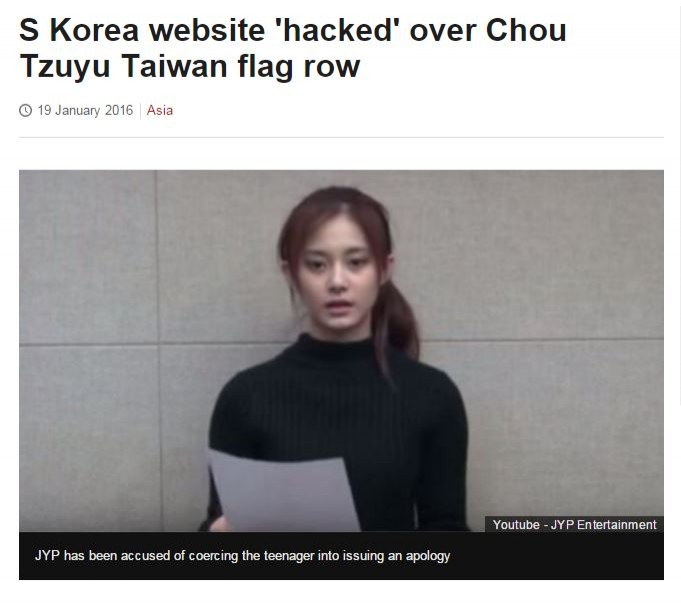Click 'JYP' at the caption's beginning
The height and width of the screenshot is (605, 681).
point(47,555)
